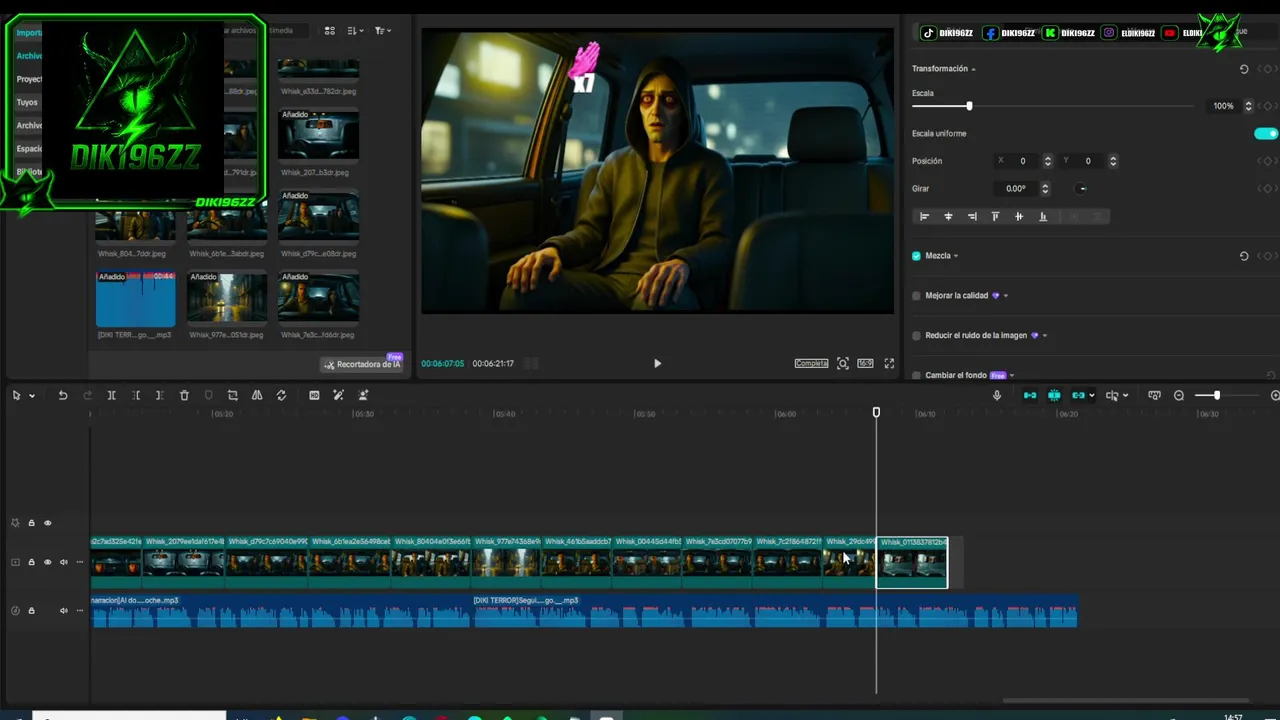The width and height of the screenshot is (1280, 720).
Task: Click the 16:9 aspect ratio icon
Action: 865,363
